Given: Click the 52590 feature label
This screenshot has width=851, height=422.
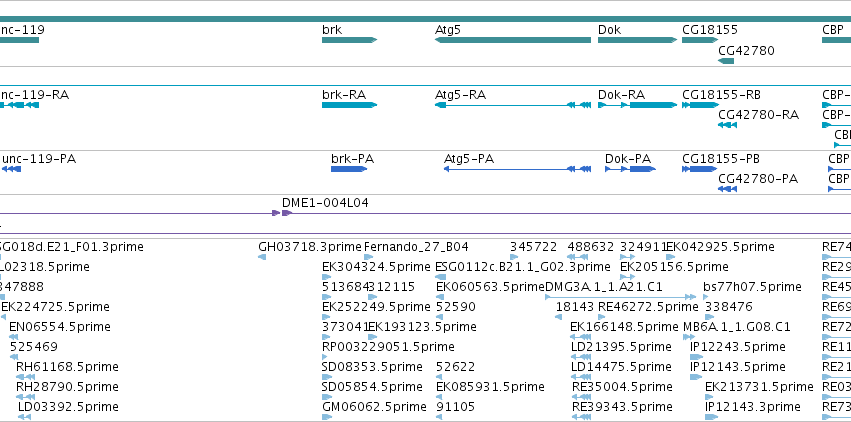Looking at the screenshot, I should (456, 306).
